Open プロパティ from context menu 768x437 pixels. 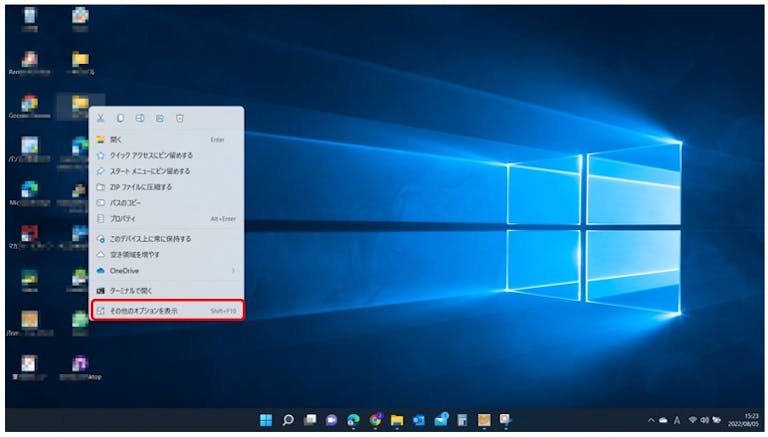tap(167, 218)
